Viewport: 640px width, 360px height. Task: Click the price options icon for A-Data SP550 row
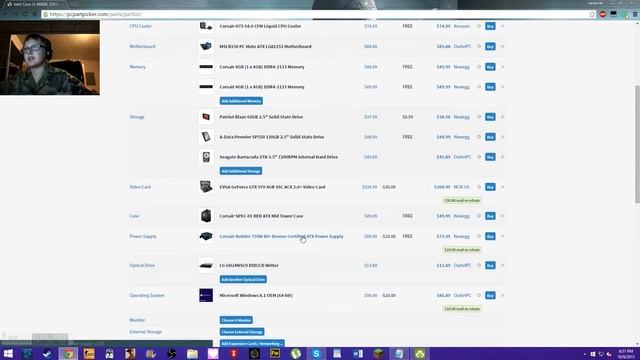click(479, 137)
